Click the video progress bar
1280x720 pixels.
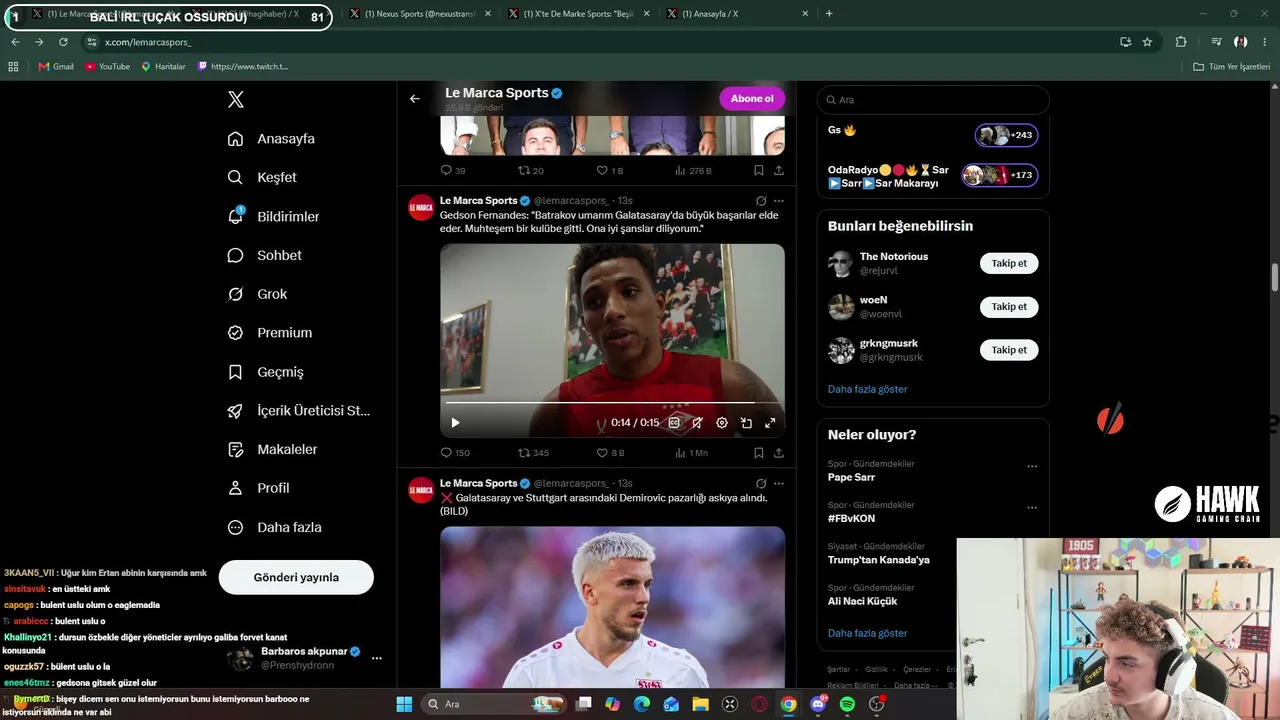point(612,403)
